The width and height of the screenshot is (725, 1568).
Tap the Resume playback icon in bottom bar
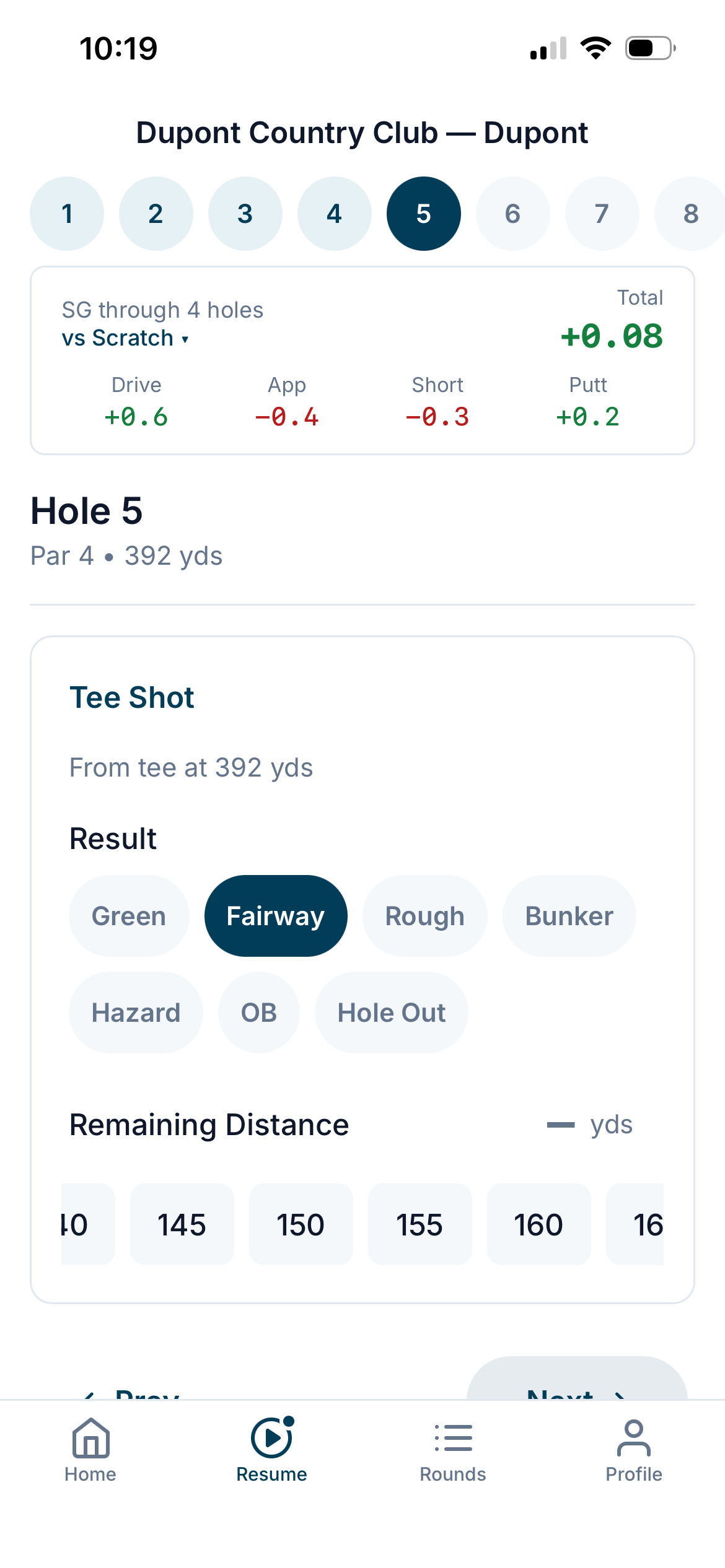coord(271,1449)
